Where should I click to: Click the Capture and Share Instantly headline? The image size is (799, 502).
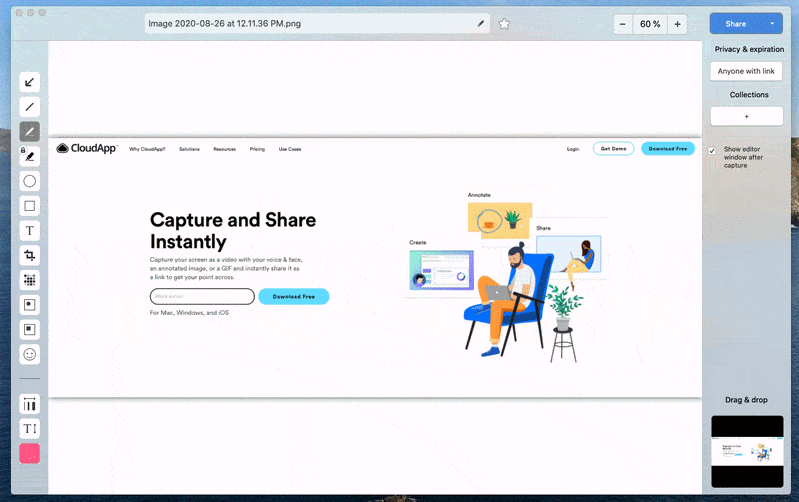tap(233, 230)
